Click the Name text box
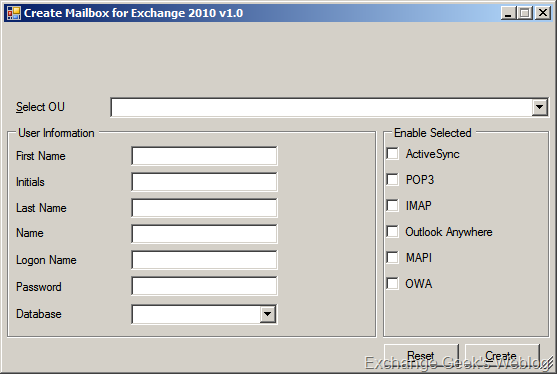557x374 pixels. click(x=204, y=234)
